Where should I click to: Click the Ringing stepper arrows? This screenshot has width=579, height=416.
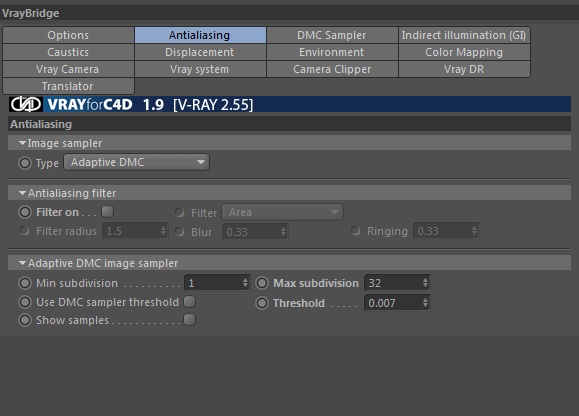(x=474, y=231)
